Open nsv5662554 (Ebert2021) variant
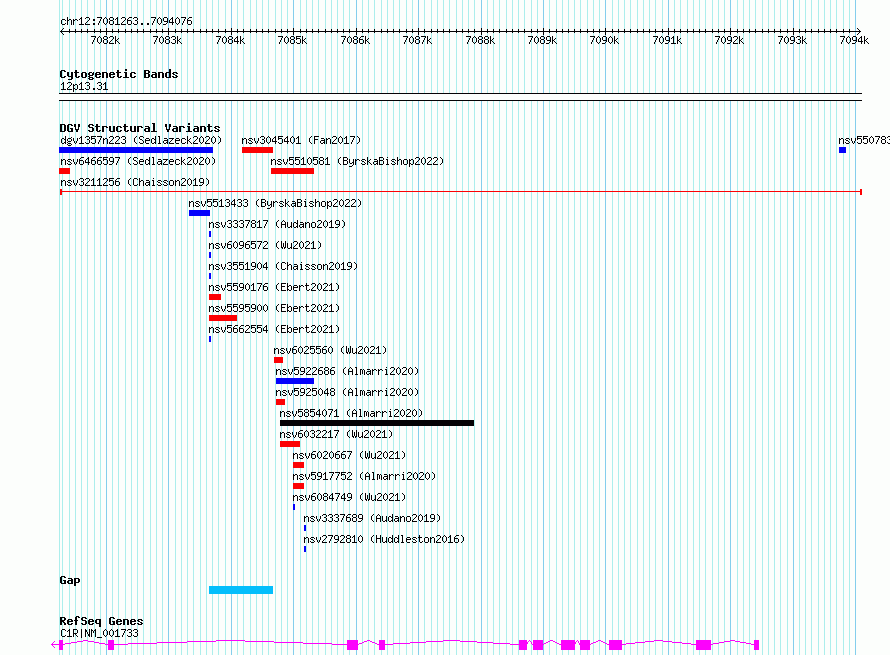 [x=274, y=329]
